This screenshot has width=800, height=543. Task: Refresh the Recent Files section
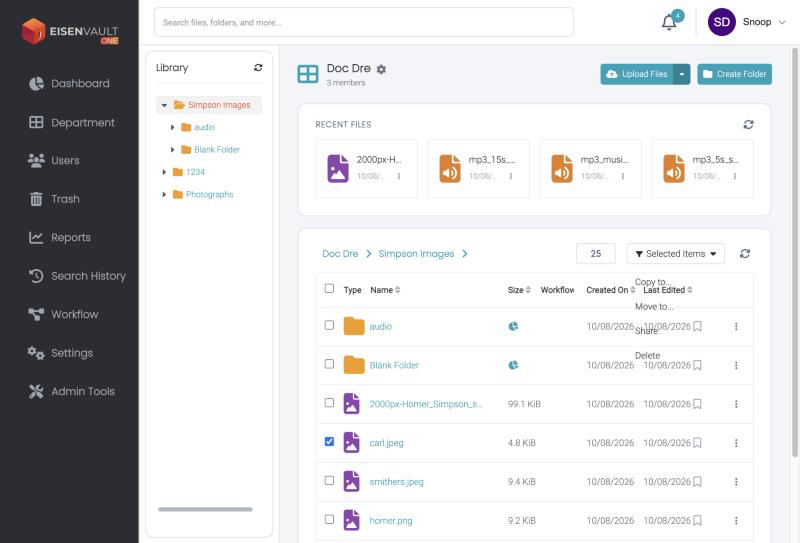(x=748, y=125)
